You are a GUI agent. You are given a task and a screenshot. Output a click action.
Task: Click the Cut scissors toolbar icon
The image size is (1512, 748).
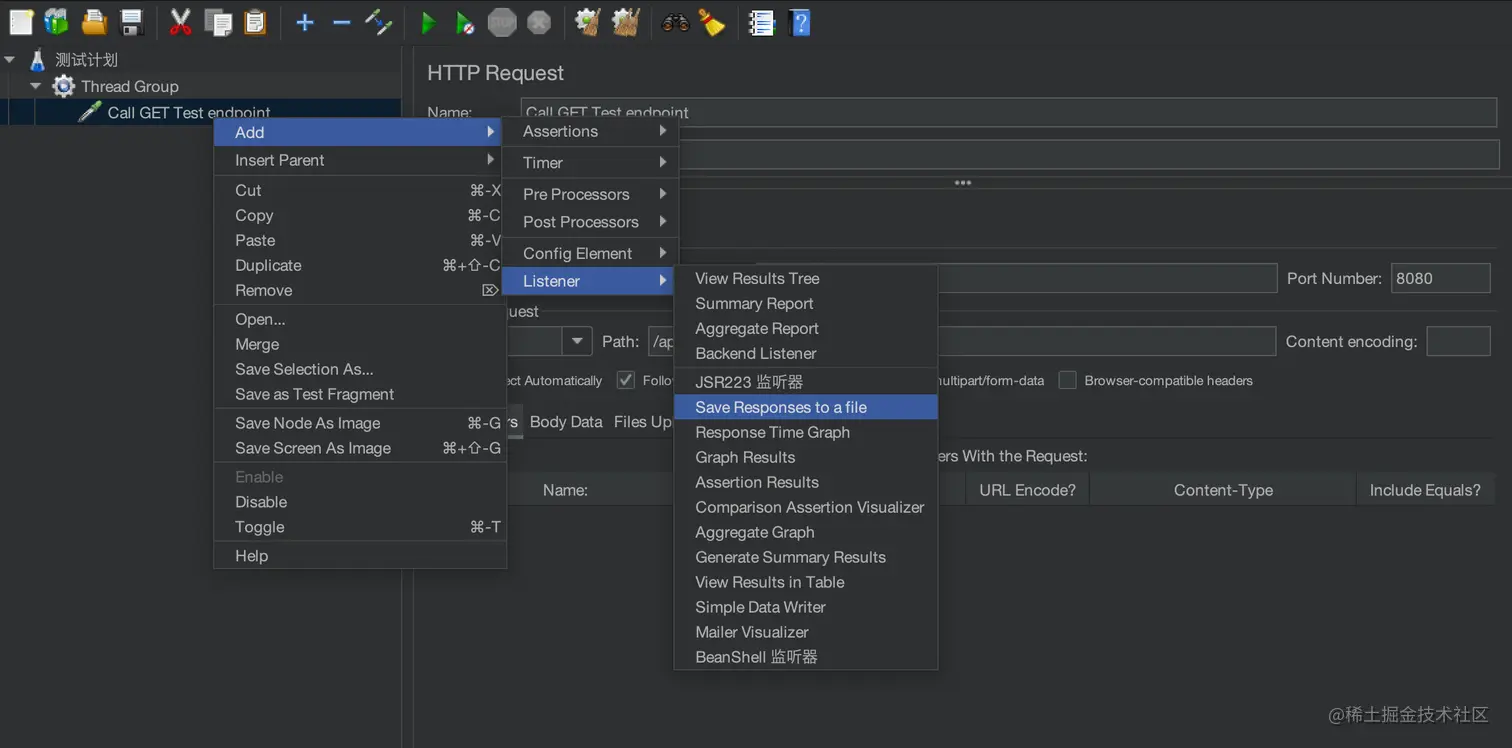click(180, 21)
